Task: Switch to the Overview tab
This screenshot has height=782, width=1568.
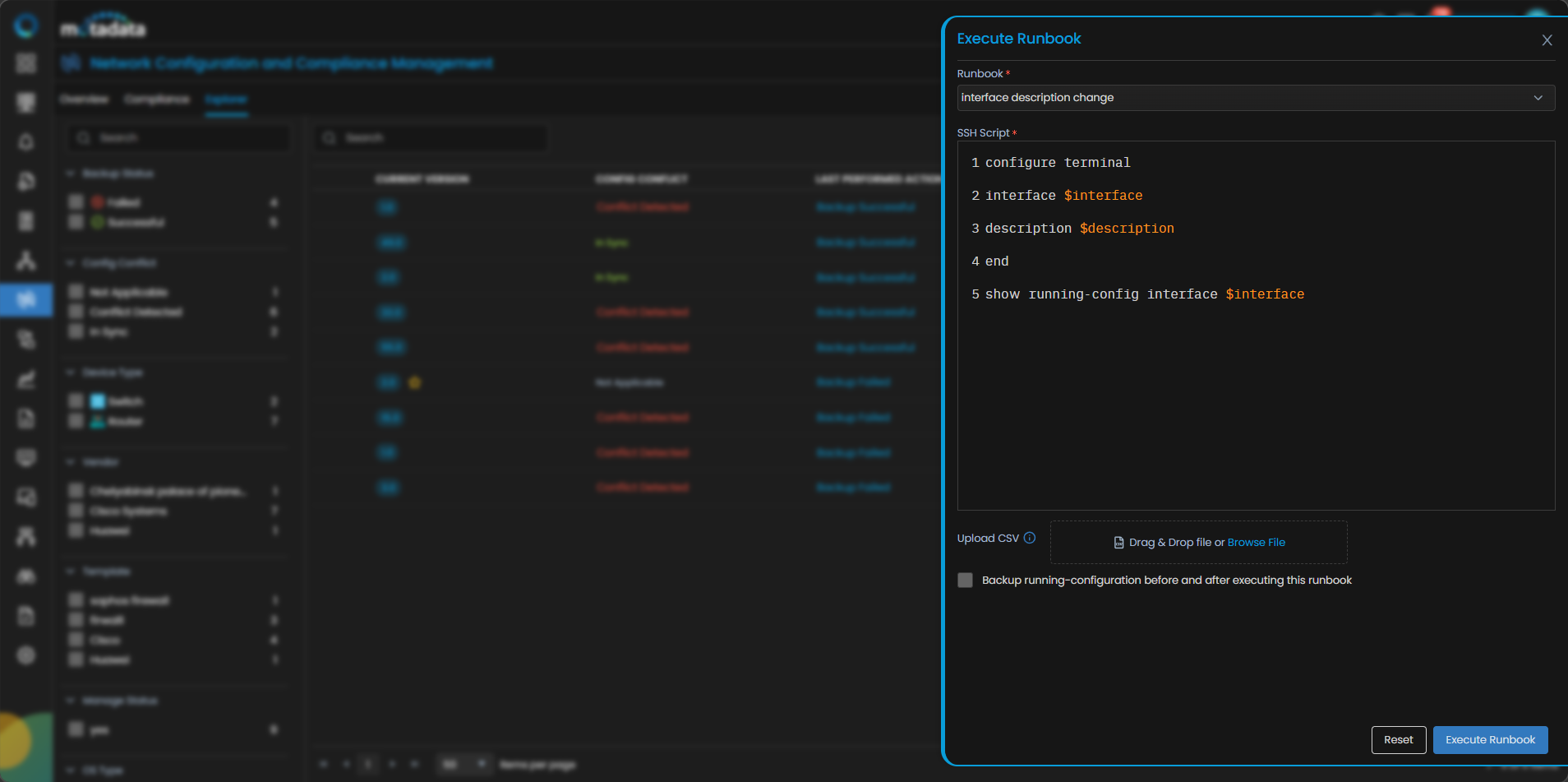Action: tap(84, 99)
